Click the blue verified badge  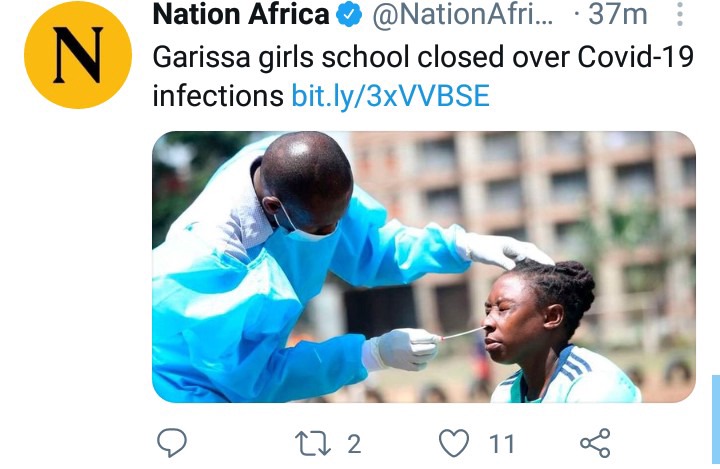(349, 15)
